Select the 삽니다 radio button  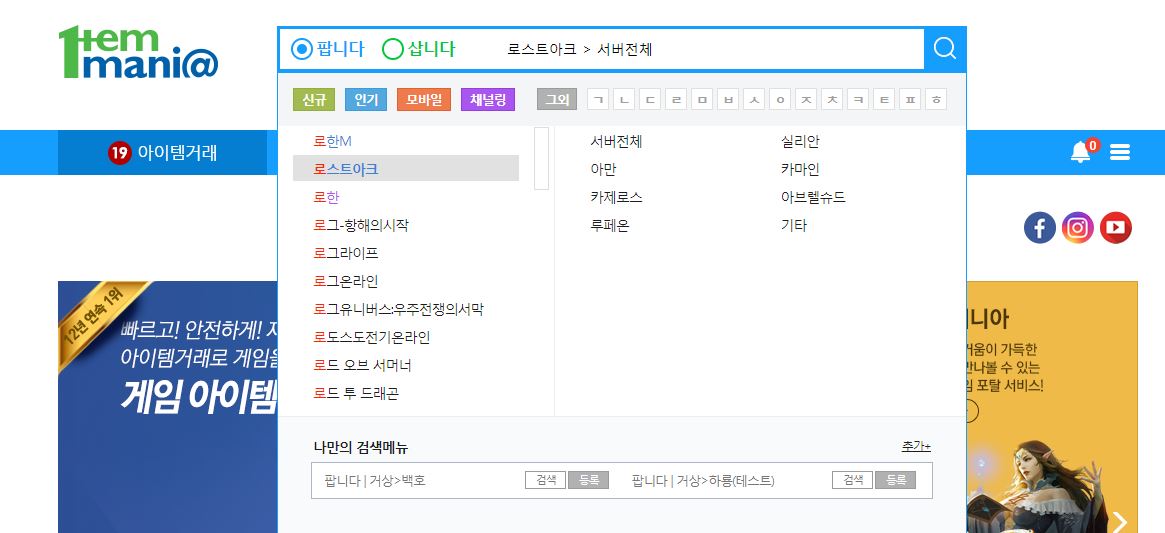[x=392, y=49]
